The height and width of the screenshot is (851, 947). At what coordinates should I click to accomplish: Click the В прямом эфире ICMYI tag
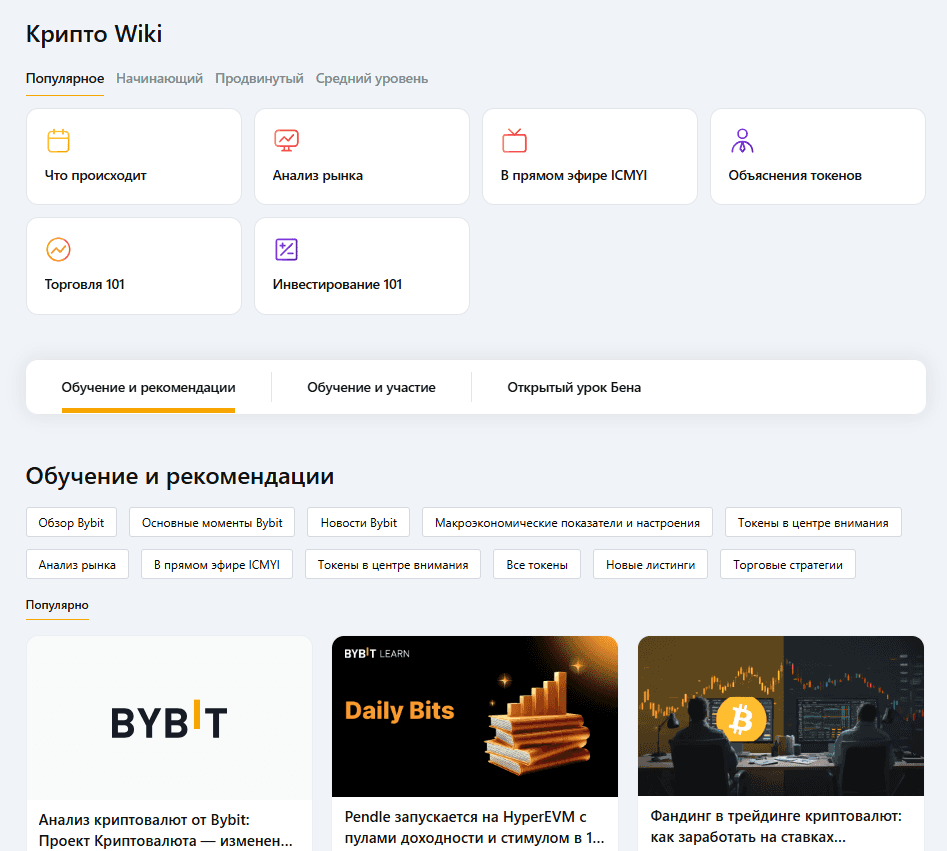coord(217,565)
